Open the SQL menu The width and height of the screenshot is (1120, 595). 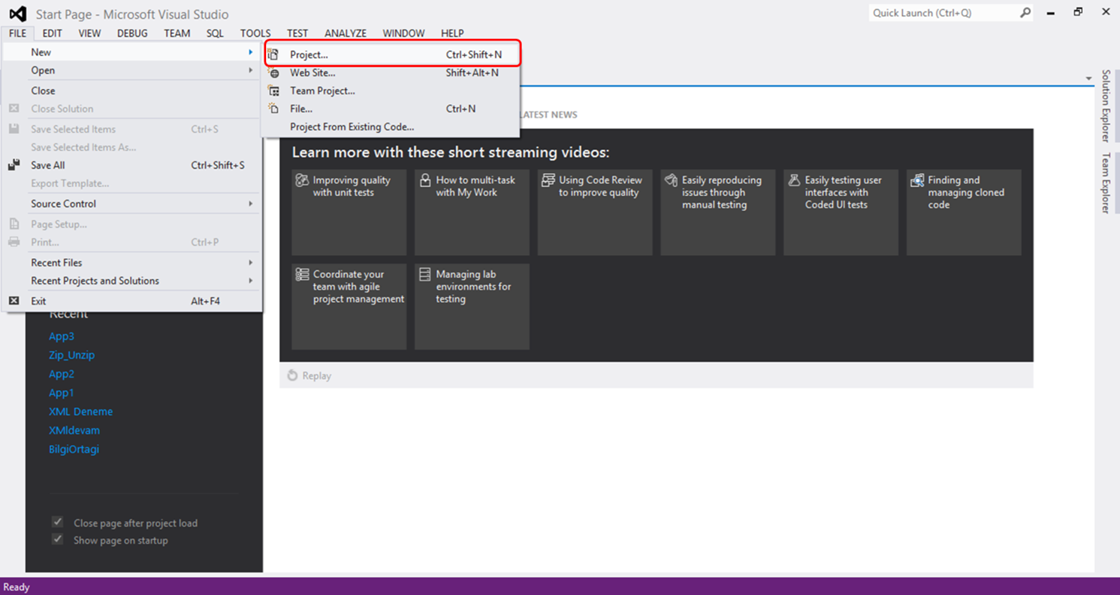coord(215,33)
